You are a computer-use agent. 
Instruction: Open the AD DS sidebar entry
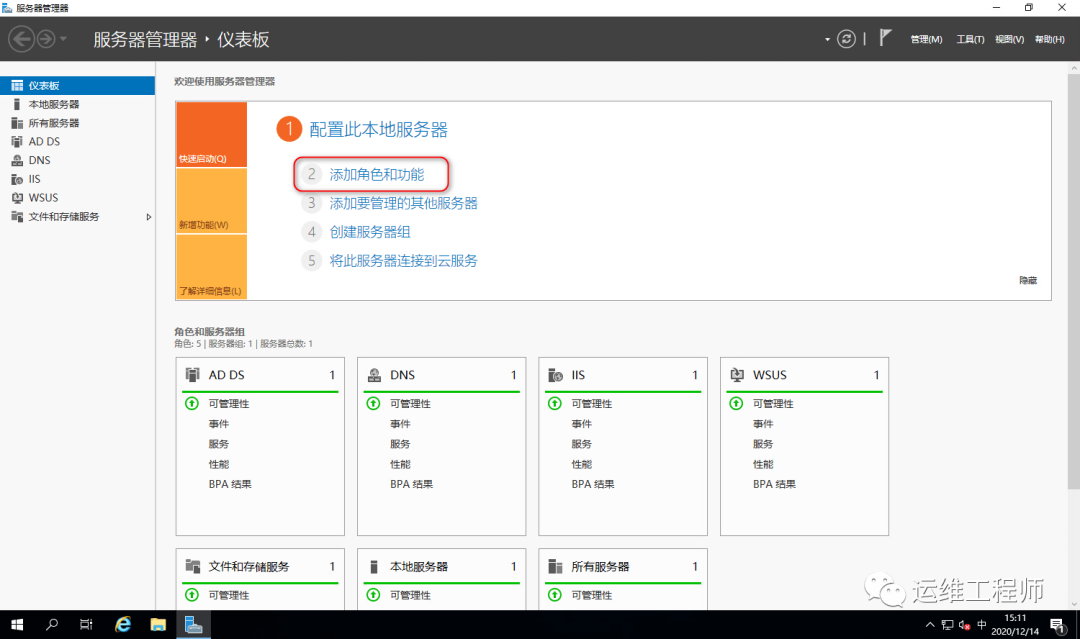tap(77, 141)
